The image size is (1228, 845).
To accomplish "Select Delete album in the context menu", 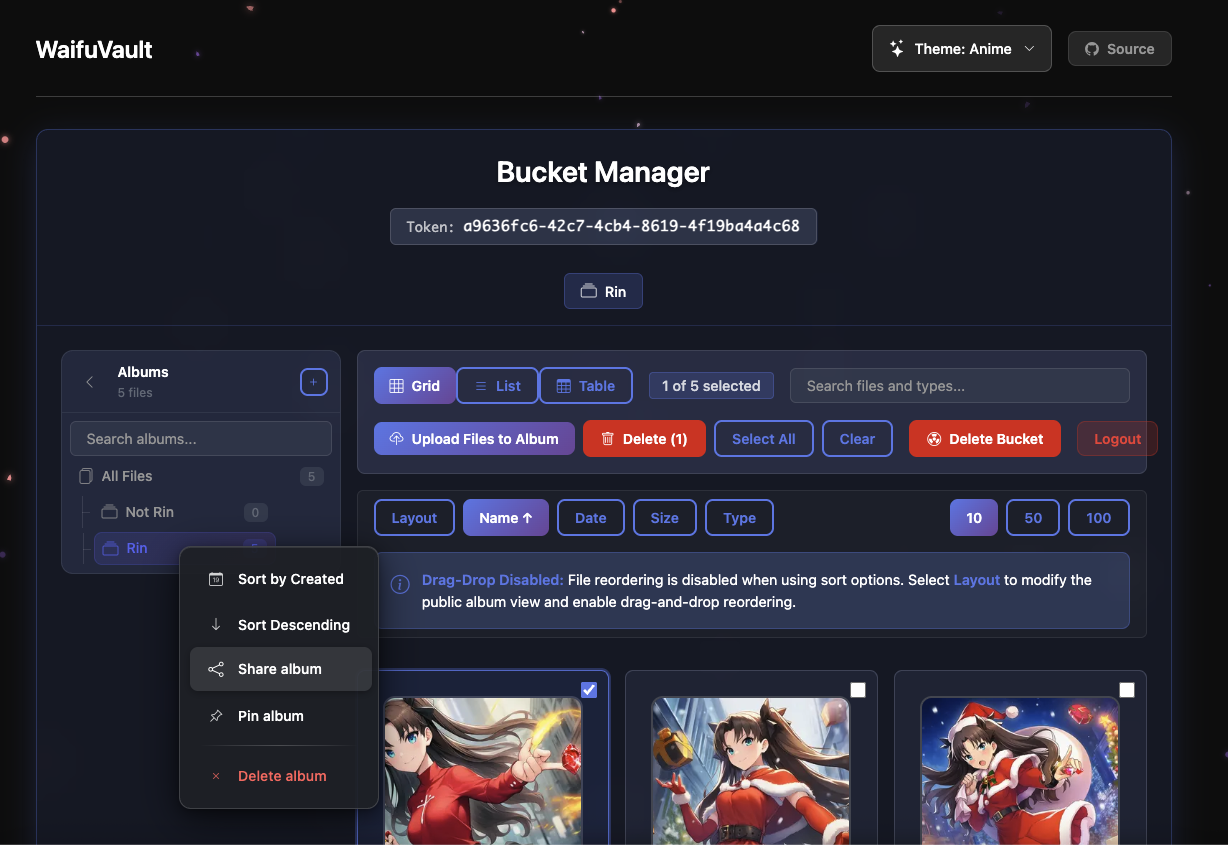I will pyautogui.click(x=281, y=776).
